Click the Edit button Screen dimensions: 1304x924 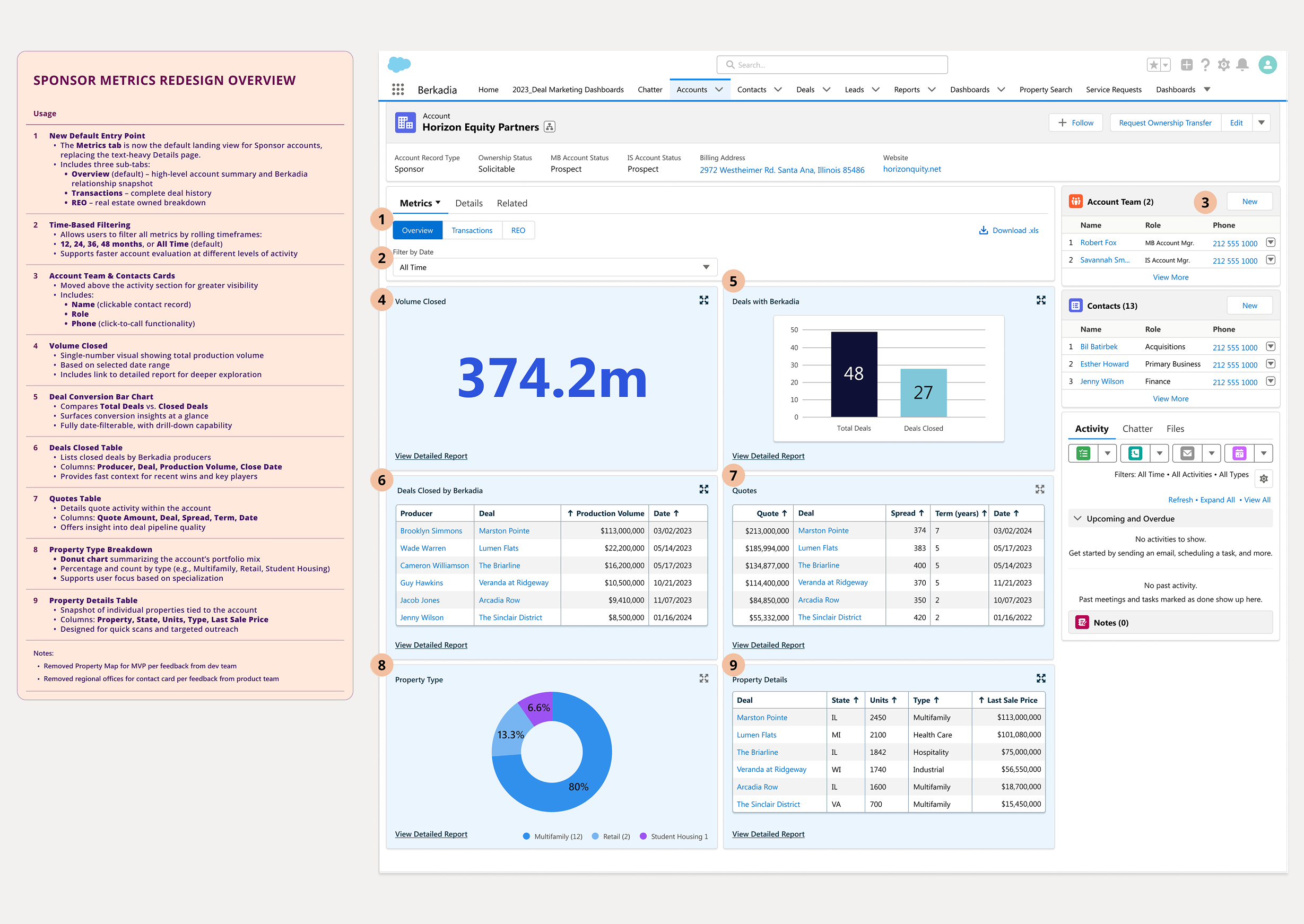[x=1236, y=123]
